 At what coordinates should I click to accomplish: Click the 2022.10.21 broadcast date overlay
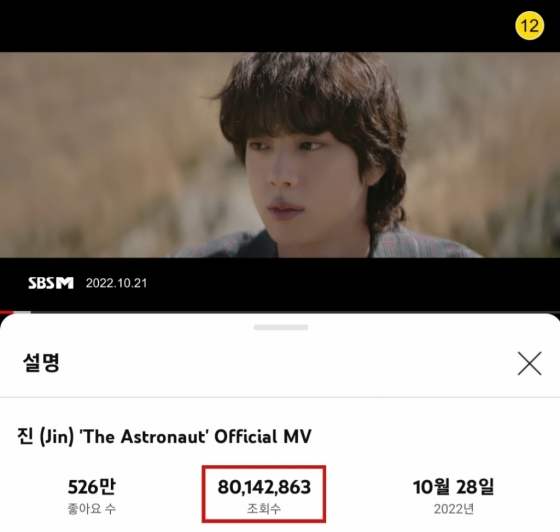(116, 283)
